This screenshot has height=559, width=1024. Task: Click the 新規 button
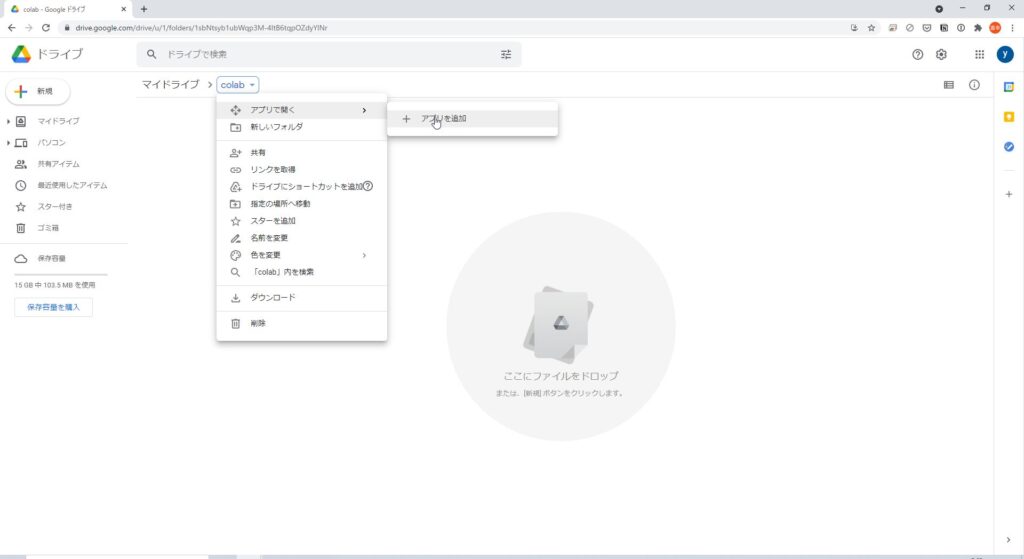point(38,91)
